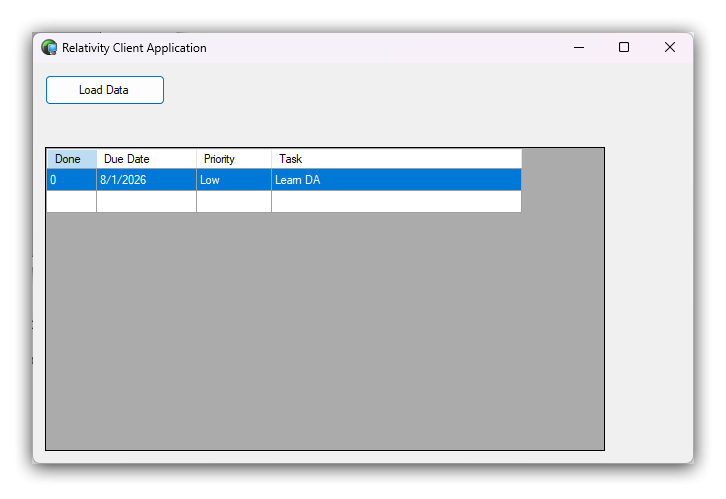Close the Relativity Client Application window
The image size is (726, 499).
click(x=670, y=47)
